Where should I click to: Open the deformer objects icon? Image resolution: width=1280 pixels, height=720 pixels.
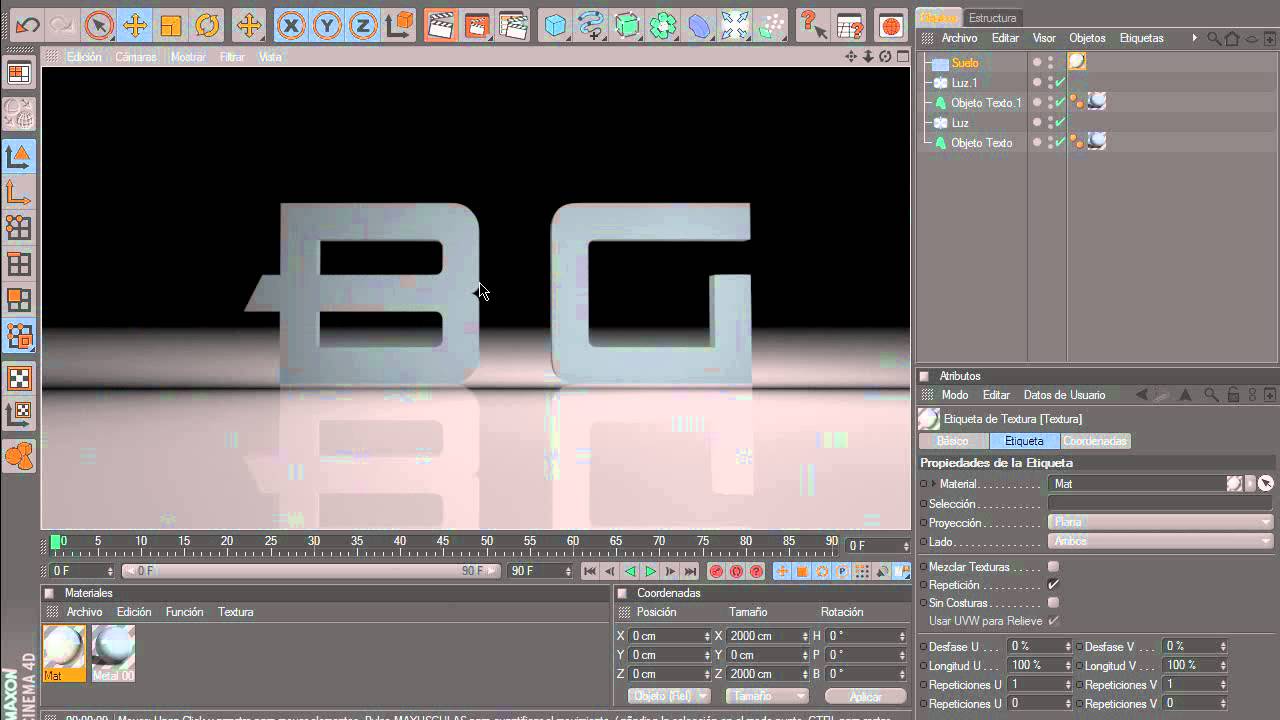699,25
